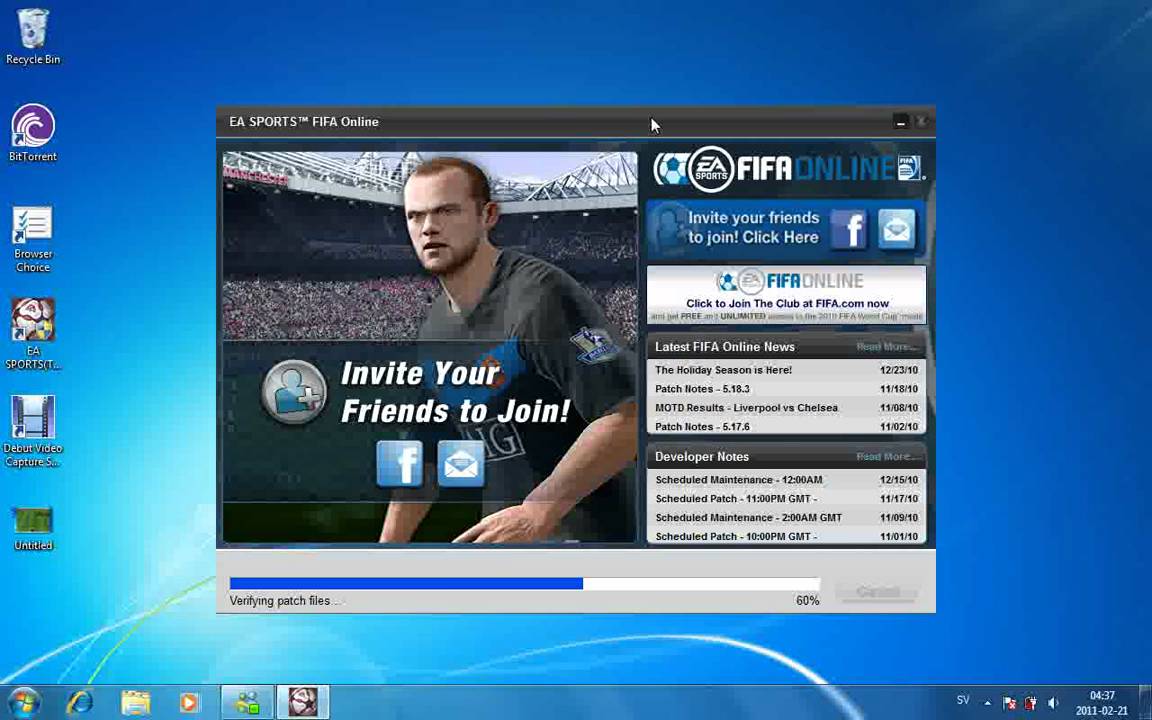The height and width of the screenshot is (720, 1152).
Task: Click the Invite Your Friends to Join headline
Action: (x=456, y=392)
